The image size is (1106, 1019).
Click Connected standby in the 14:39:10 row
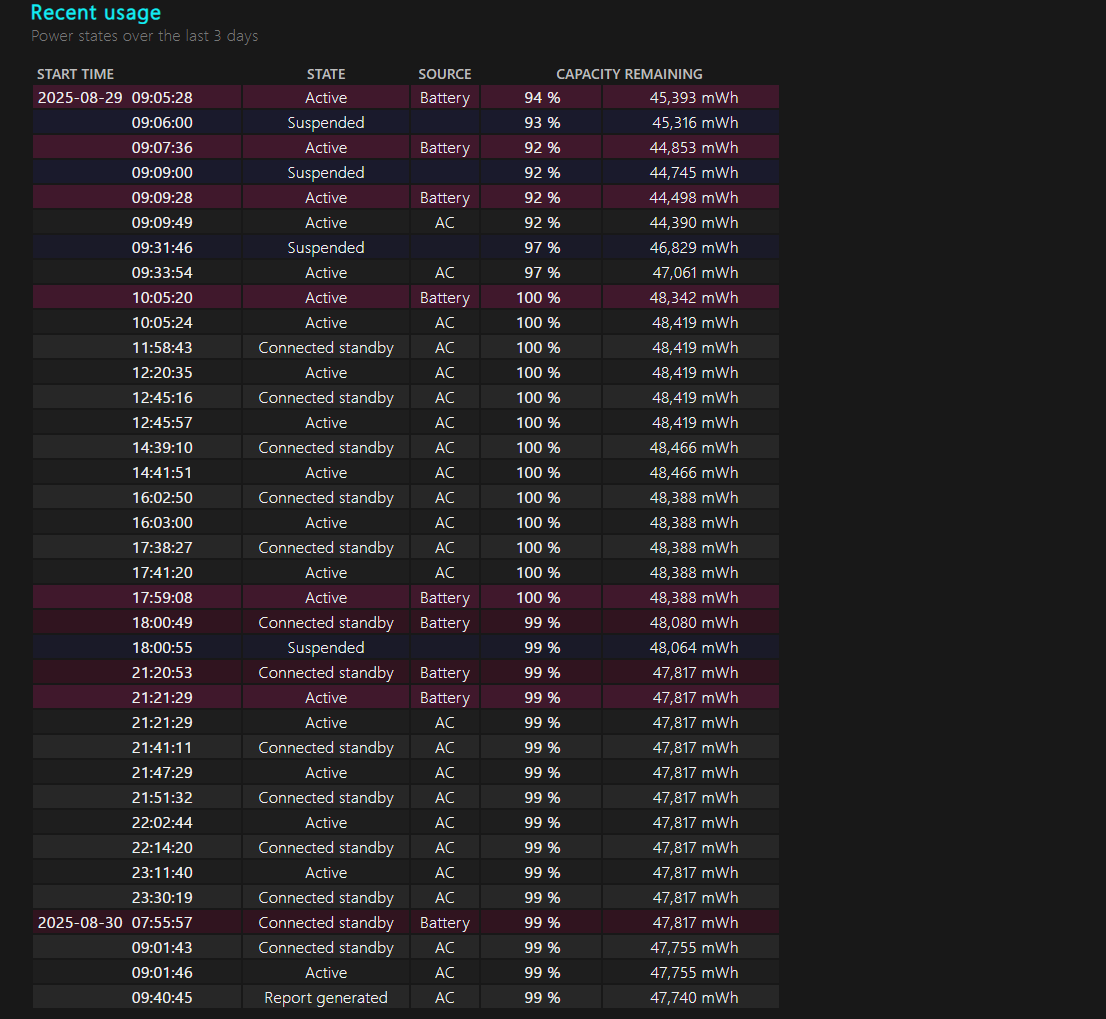tap(326, 449)
